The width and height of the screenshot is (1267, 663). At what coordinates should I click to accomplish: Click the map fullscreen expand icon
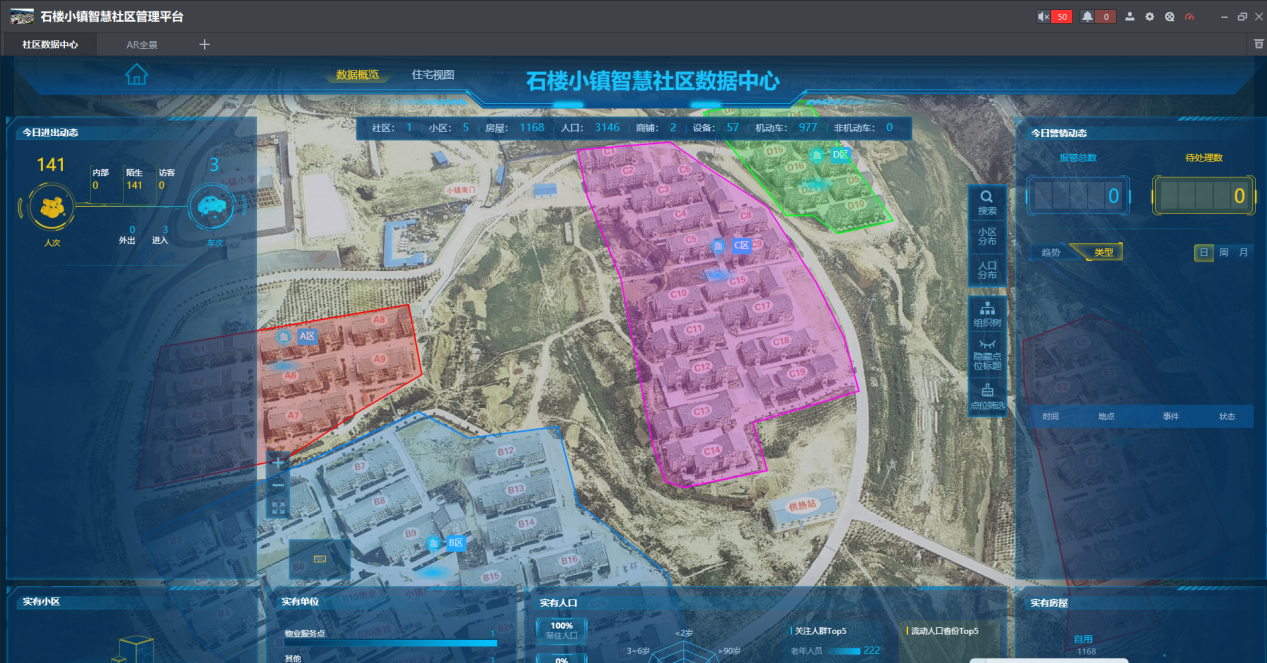pyautogui.click(x=278, y=508)
